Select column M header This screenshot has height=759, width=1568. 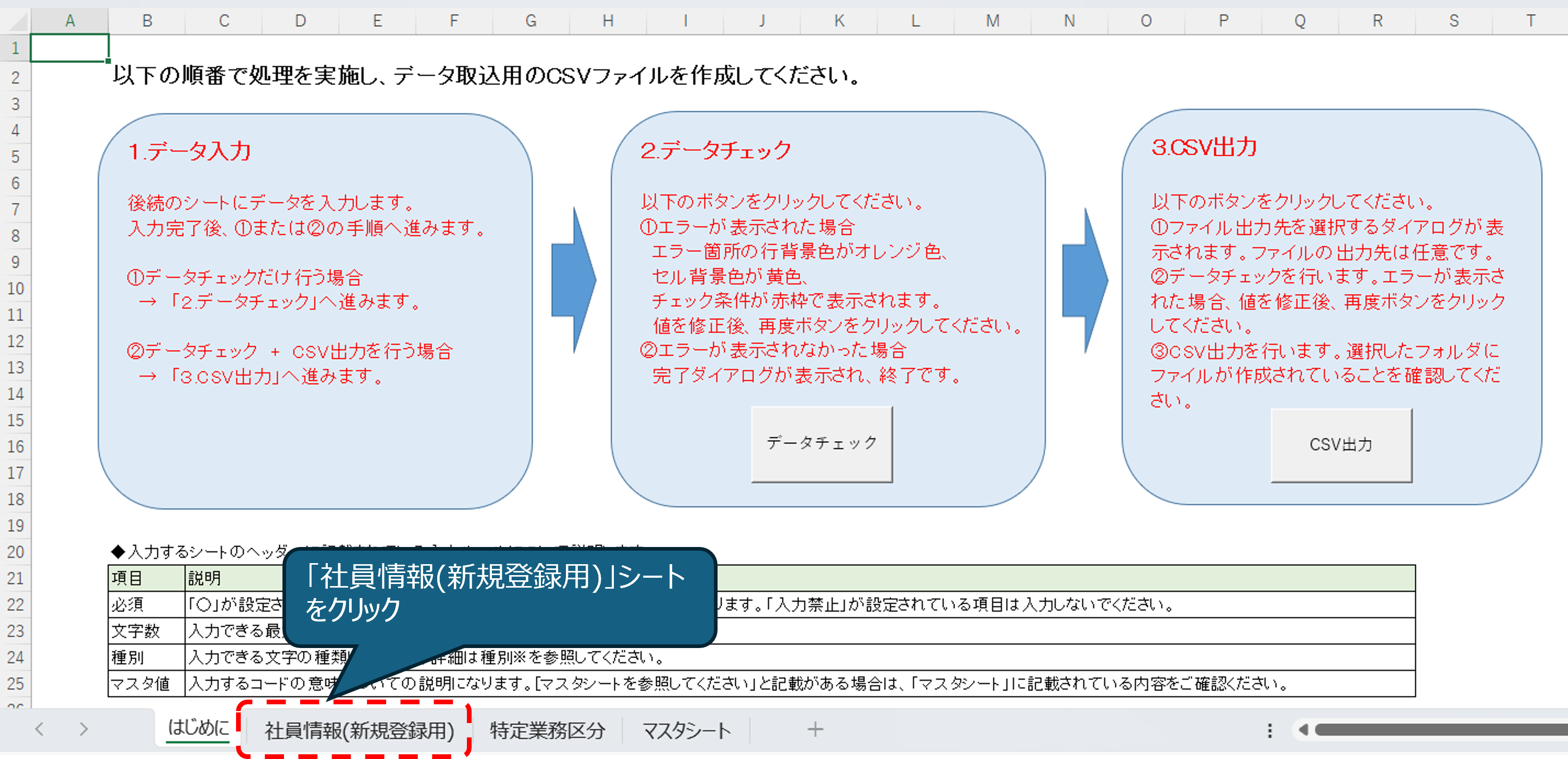click(992, 21)
